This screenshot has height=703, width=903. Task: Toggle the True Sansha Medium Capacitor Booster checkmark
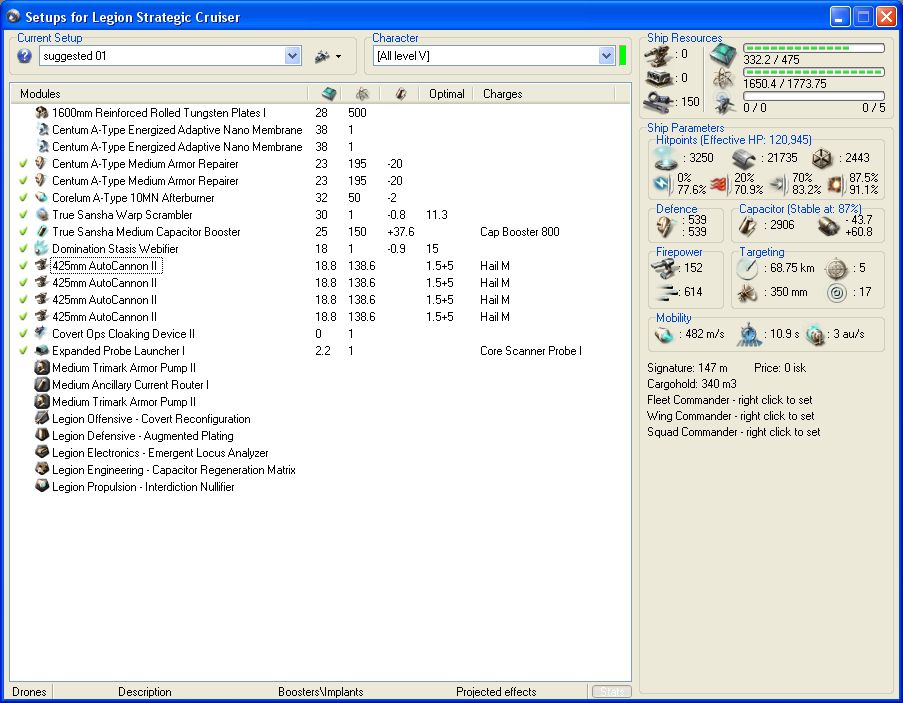coord(23,231)
